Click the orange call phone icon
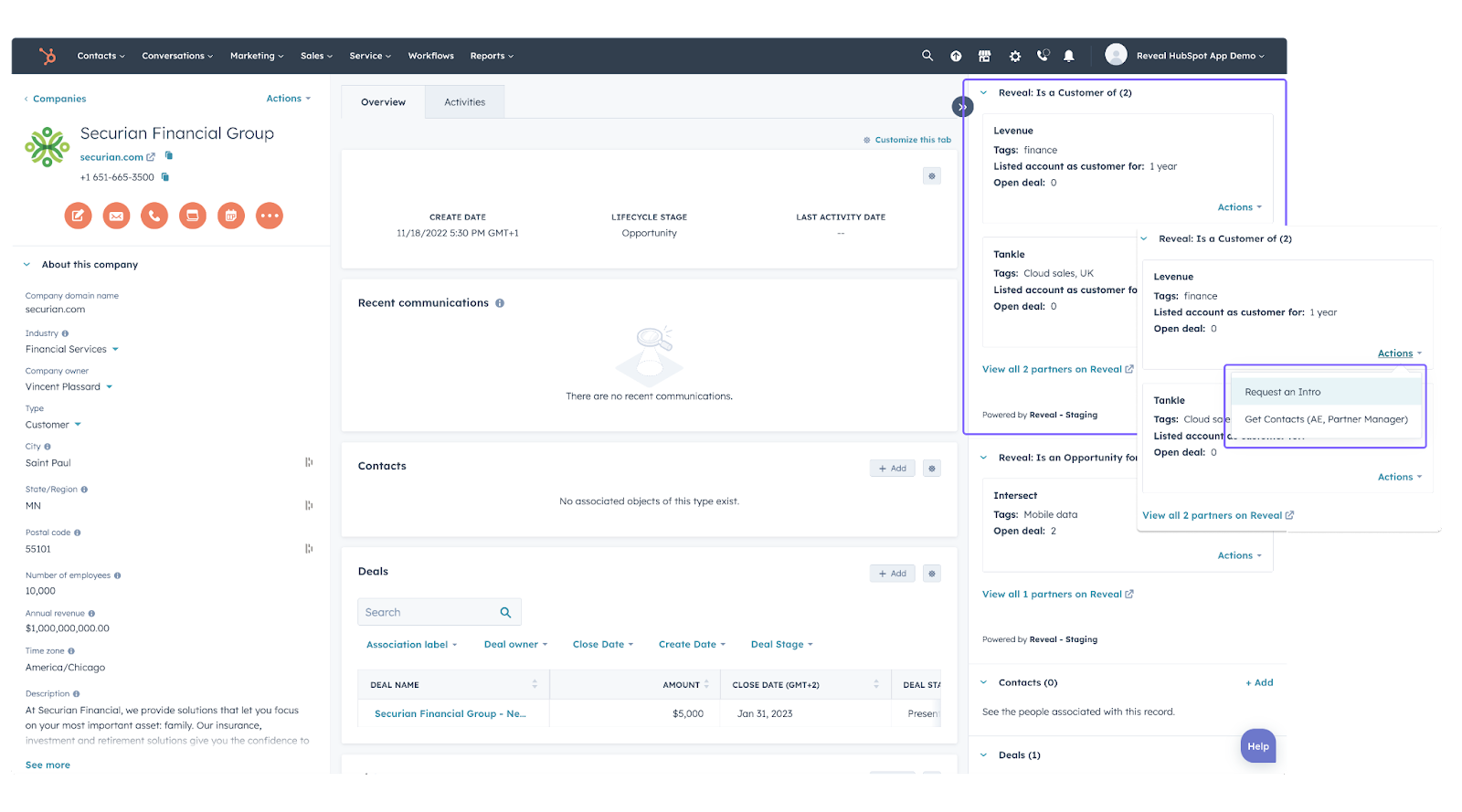Screen dimensions: 1462x812 point(154,216)
